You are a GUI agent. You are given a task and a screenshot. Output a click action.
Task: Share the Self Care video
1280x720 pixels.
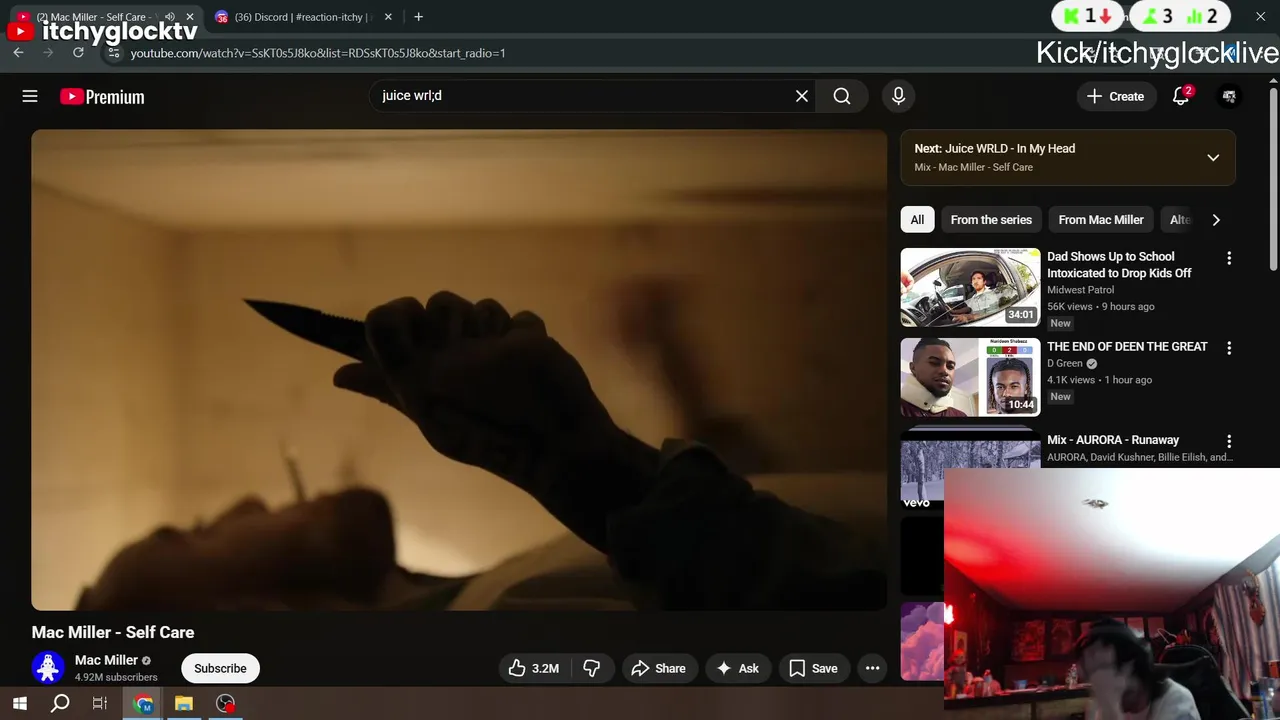[658, 668]
